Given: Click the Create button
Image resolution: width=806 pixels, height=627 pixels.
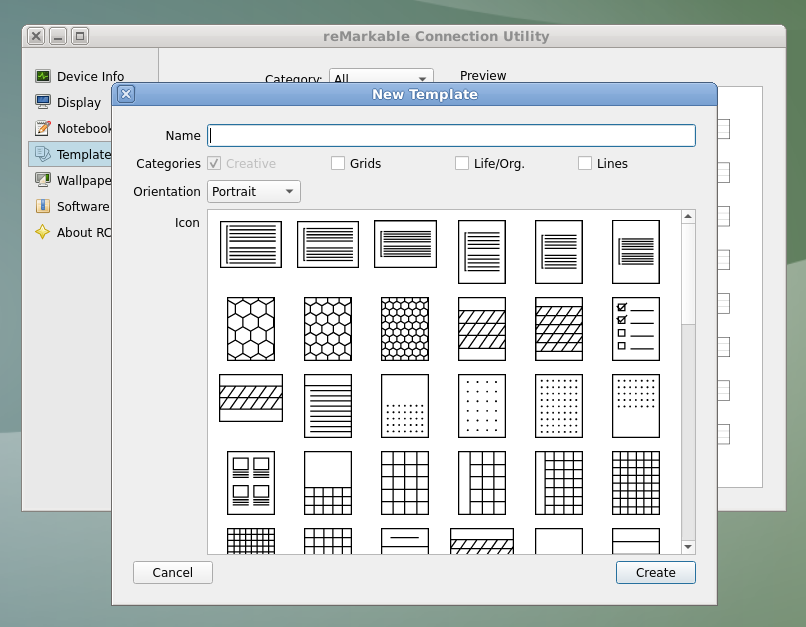Looking at the screenshot, I should [655, 573].
